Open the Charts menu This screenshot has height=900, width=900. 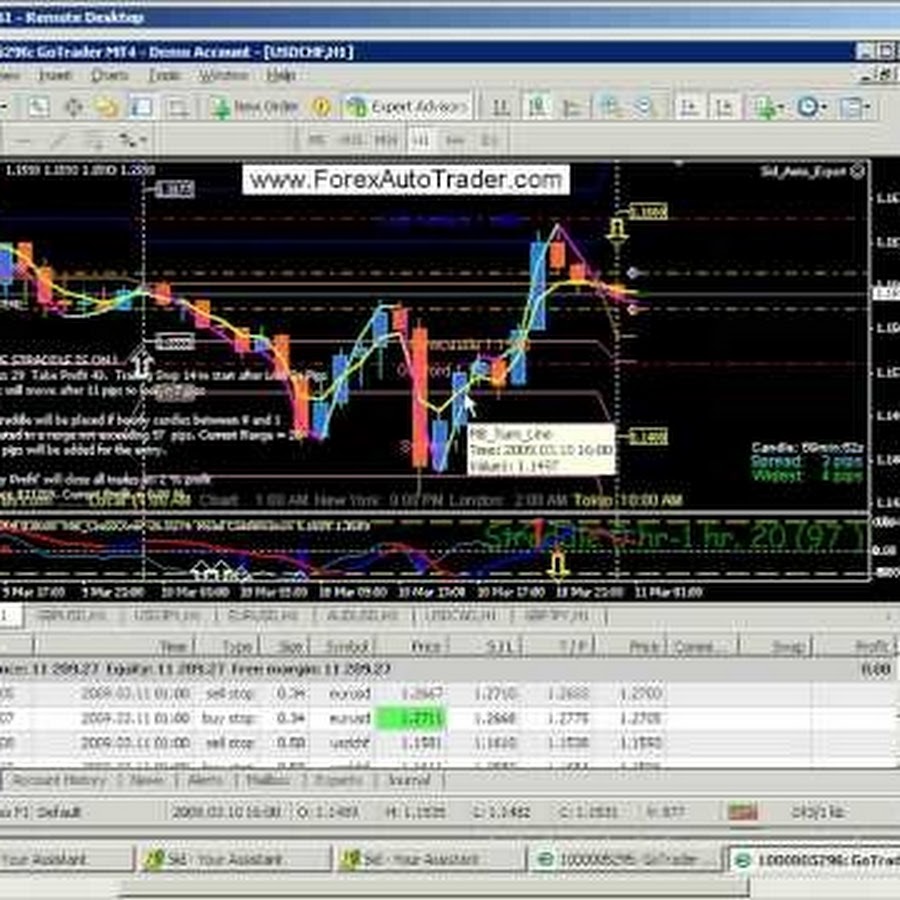click(x=110, y=76)
